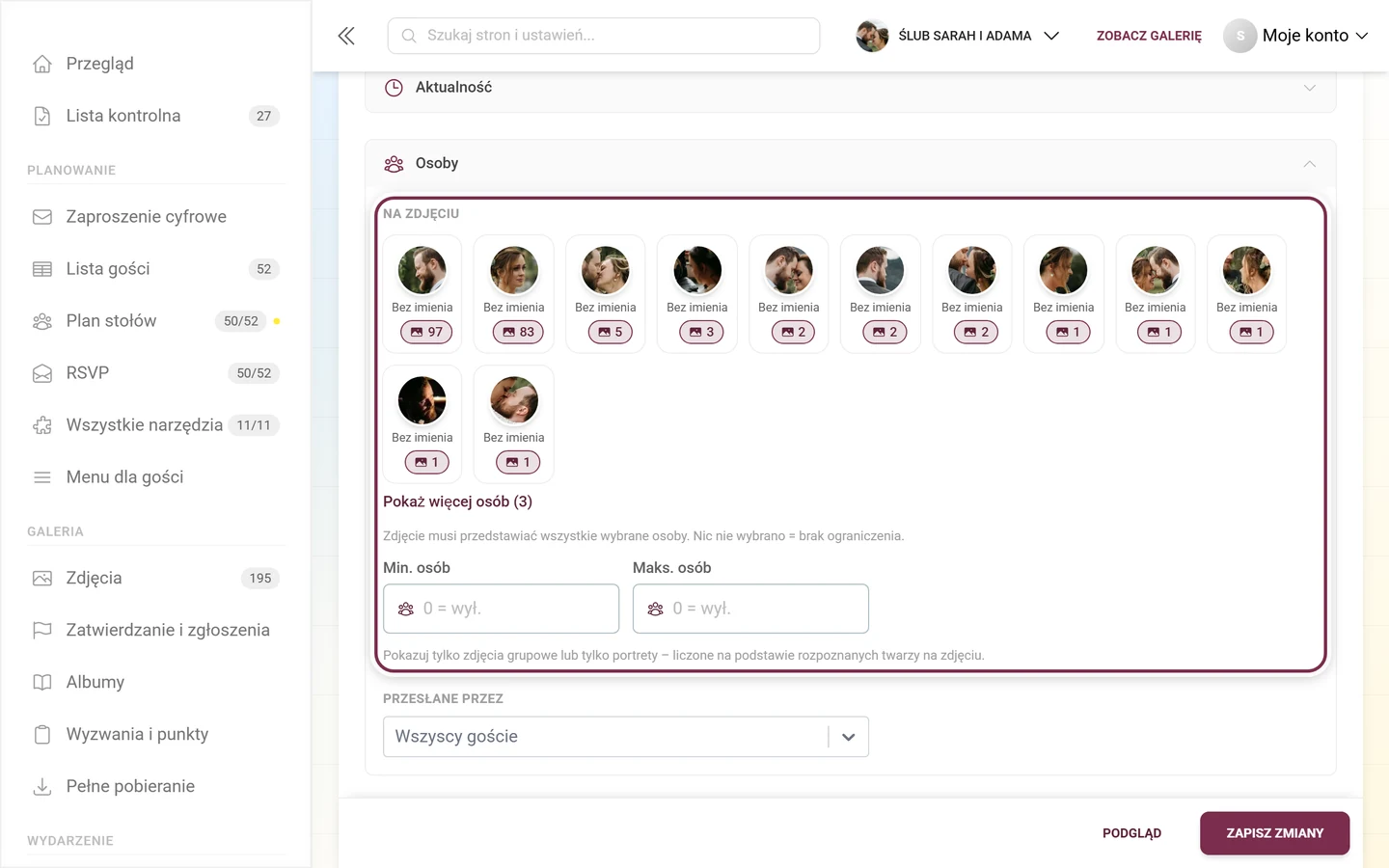1389x868 pixels.
Task: Select the person face with 83 photos
Action: pyautogui.click(x=514, y=294)
